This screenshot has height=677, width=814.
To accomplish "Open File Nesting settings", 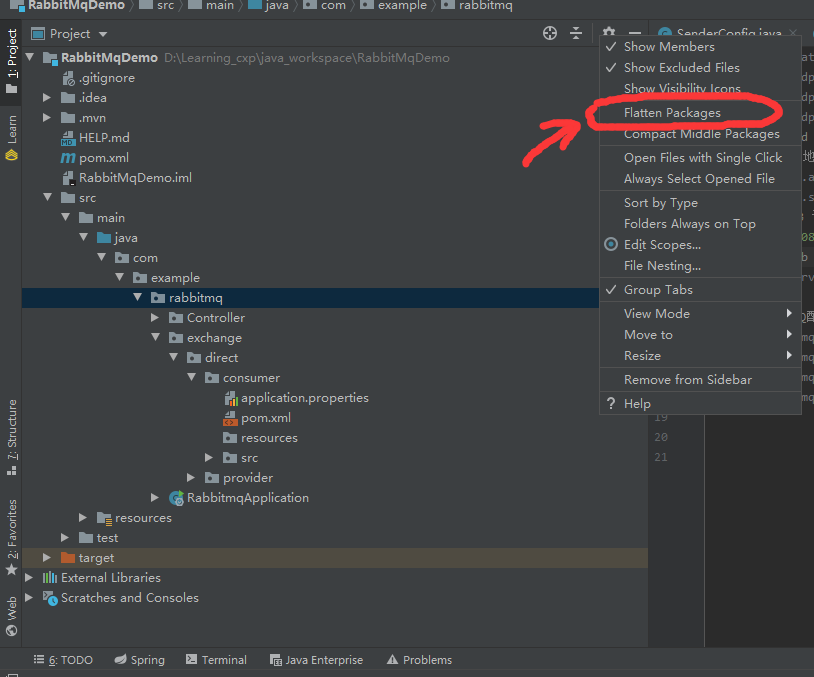I will point(700,266).
